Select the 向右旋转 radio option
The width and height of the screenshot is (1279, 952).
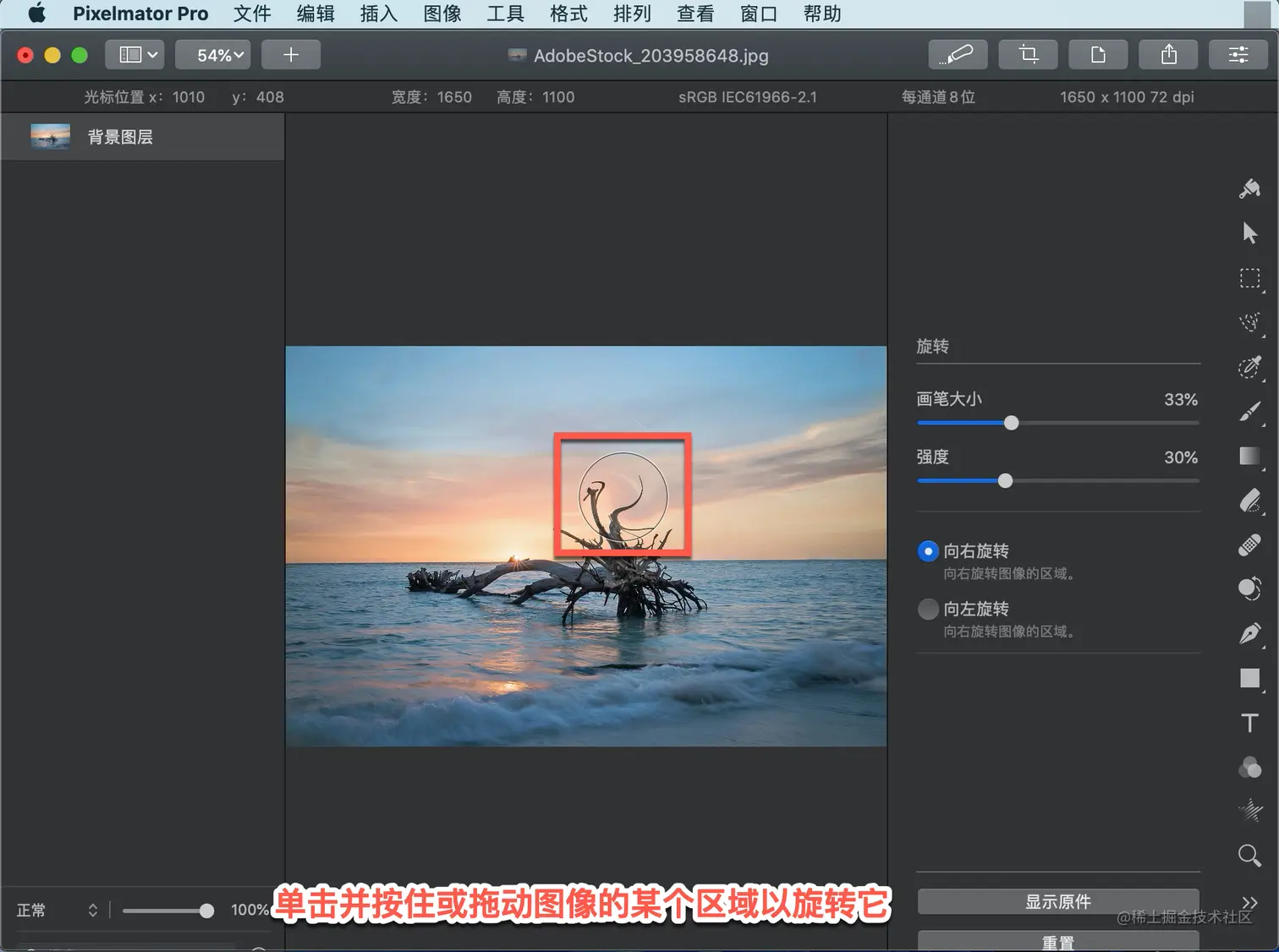928,551
